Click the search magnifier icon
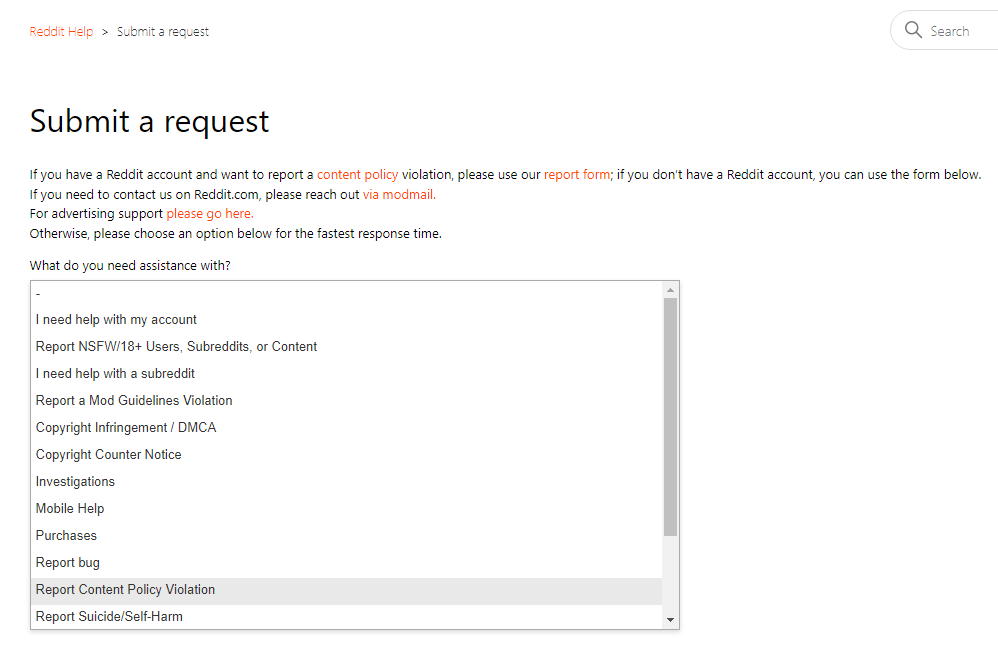 [x=913, y=30]
